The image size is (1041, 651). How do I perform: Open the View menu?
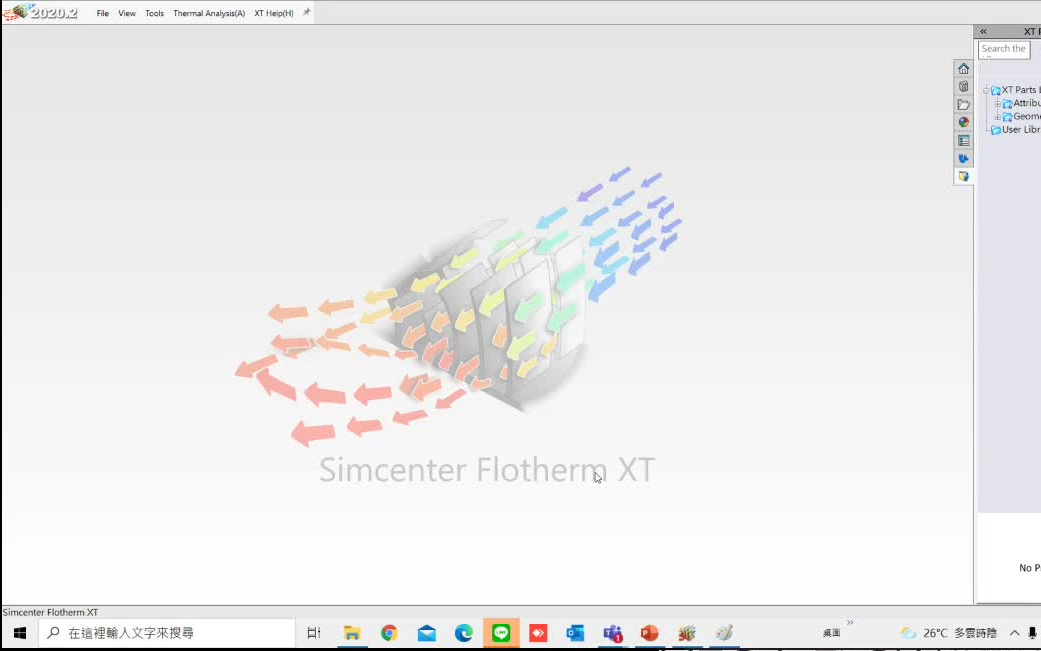pyautogui.click(x=127, y=13)
